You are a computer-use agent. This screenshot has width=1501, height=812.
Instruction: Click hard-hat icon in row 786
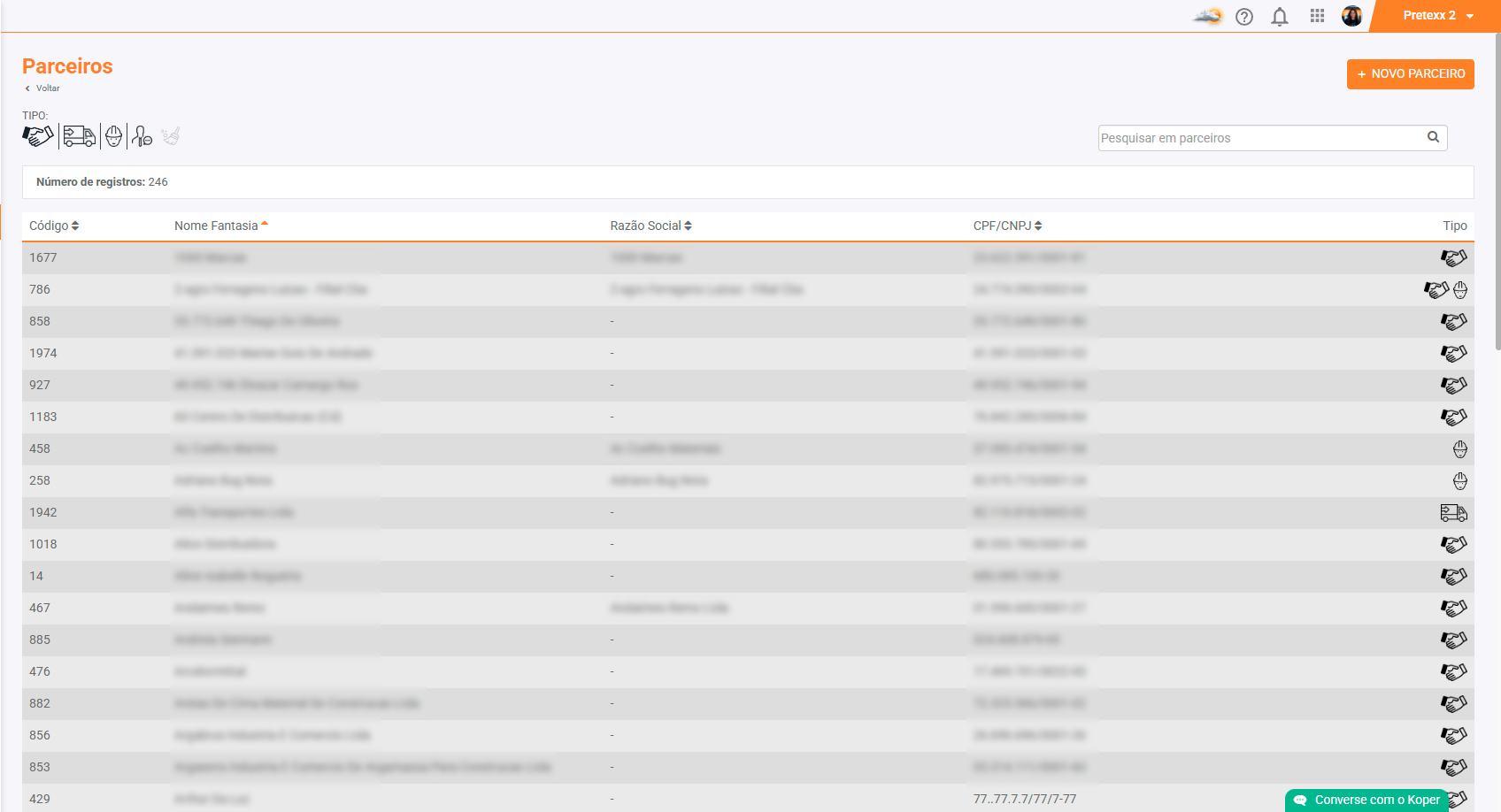(1460, 289)
